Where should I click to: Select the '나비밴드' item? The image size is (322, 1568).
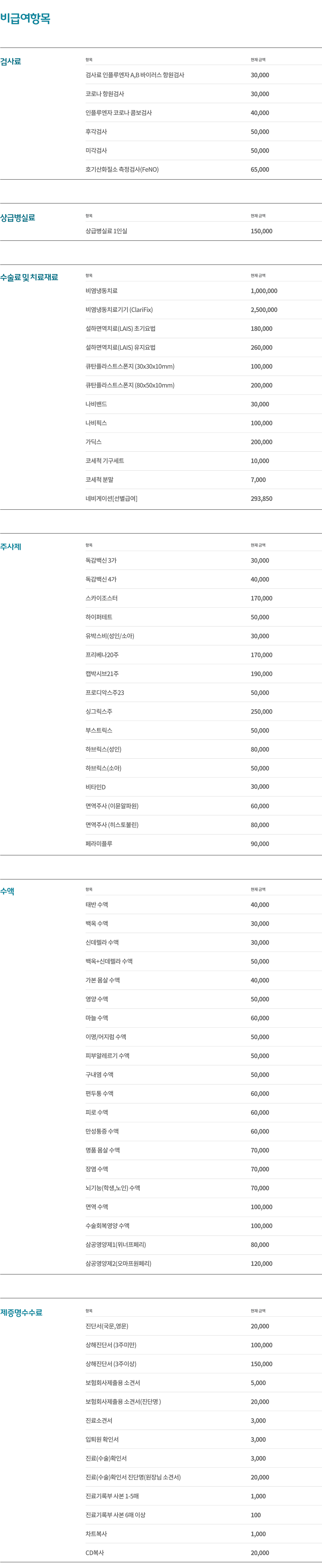(96, 404)
